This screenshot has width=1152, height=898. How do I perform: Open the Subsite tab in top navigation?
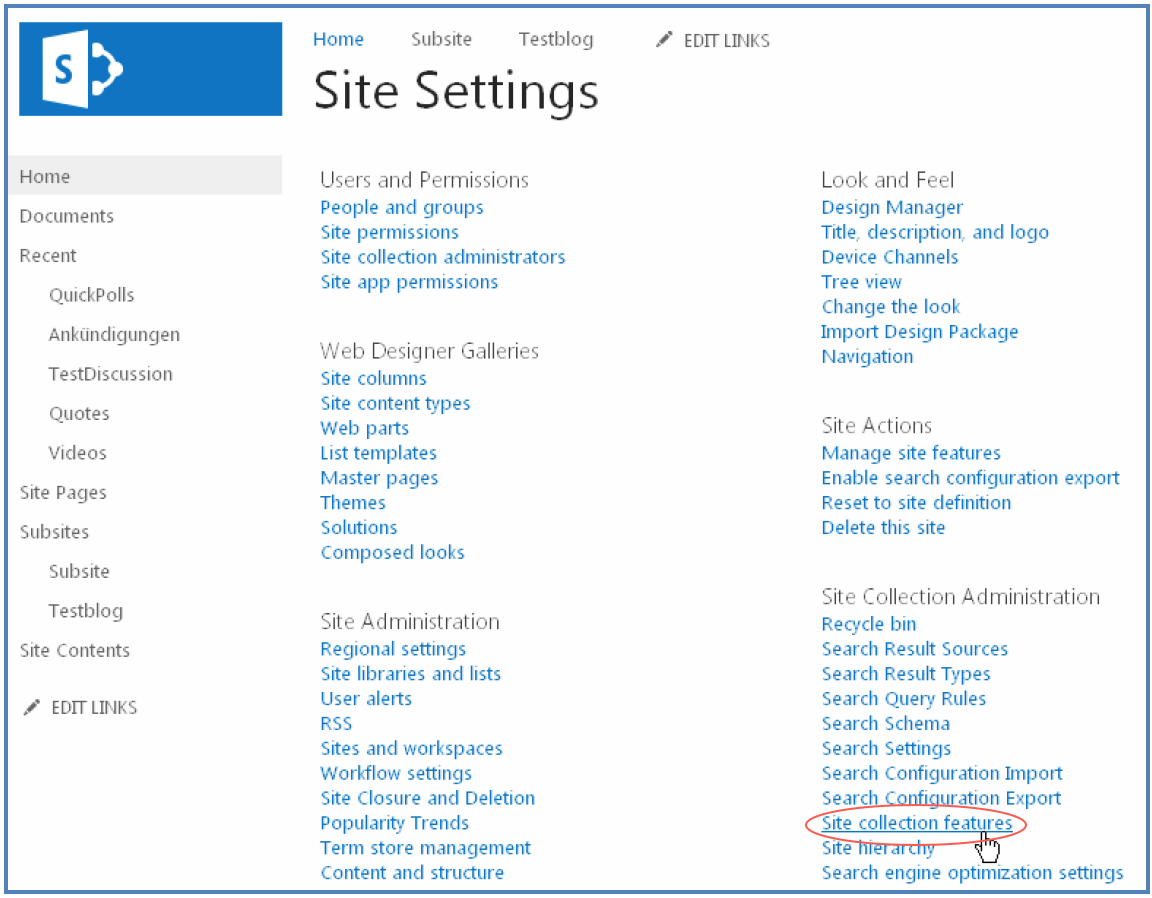pyautogui.click(x=441, y=40)
